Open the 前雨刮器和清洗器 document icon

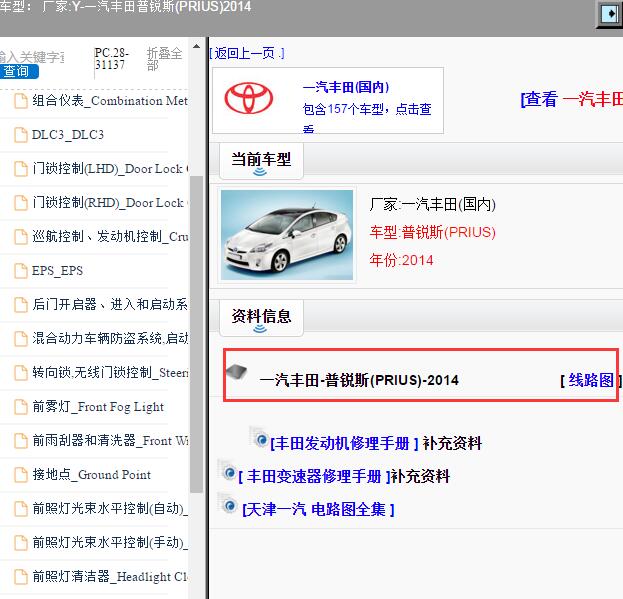[x=21, y=441]
